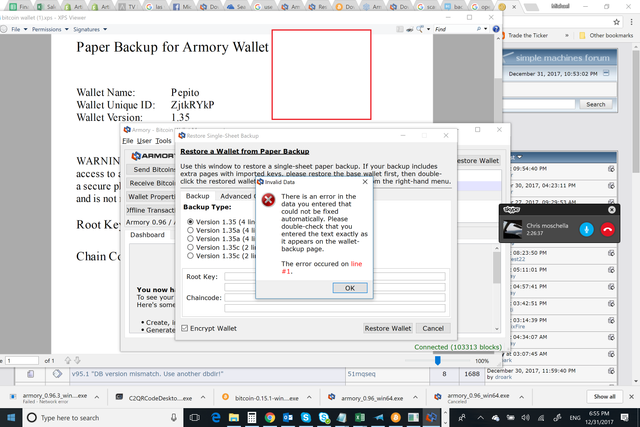The width and height of the screenshot is (640, 427).
Task: Select the first Version 1.35c backup radio button
Action: point(191,247)
